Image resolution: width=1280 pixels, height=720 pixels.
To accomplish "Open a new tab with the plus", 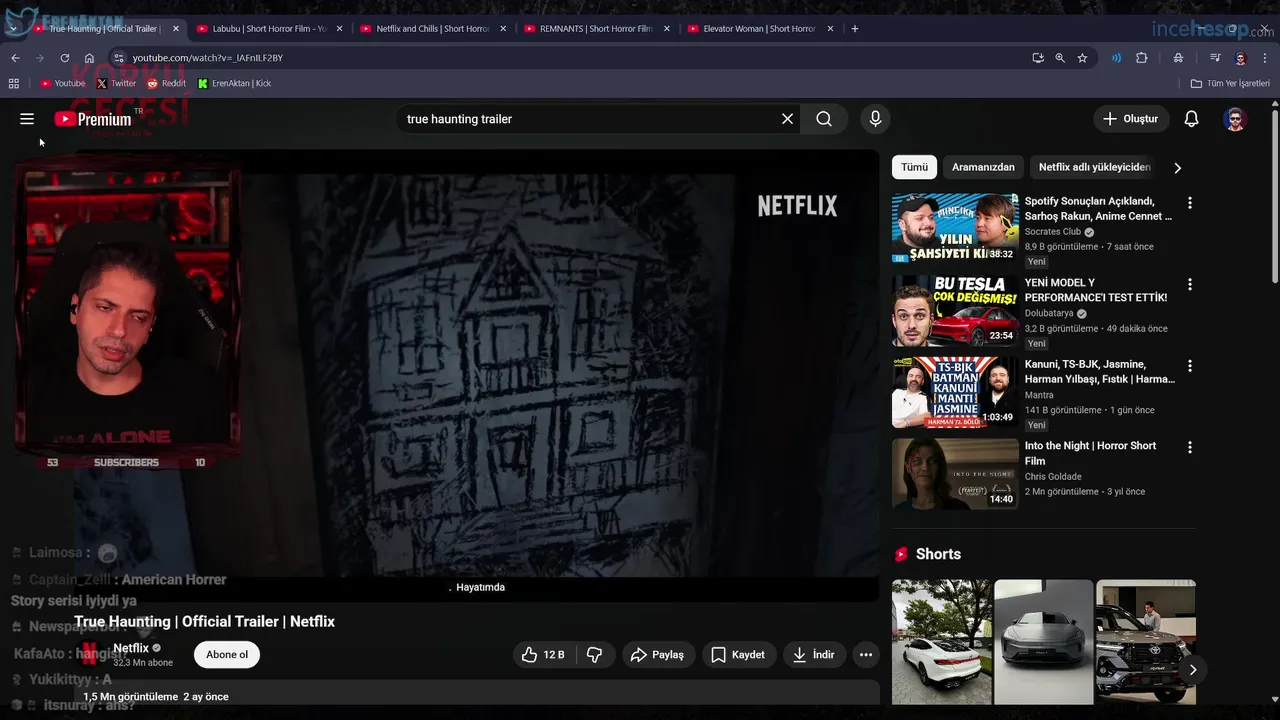I will (x=854, y=29).
